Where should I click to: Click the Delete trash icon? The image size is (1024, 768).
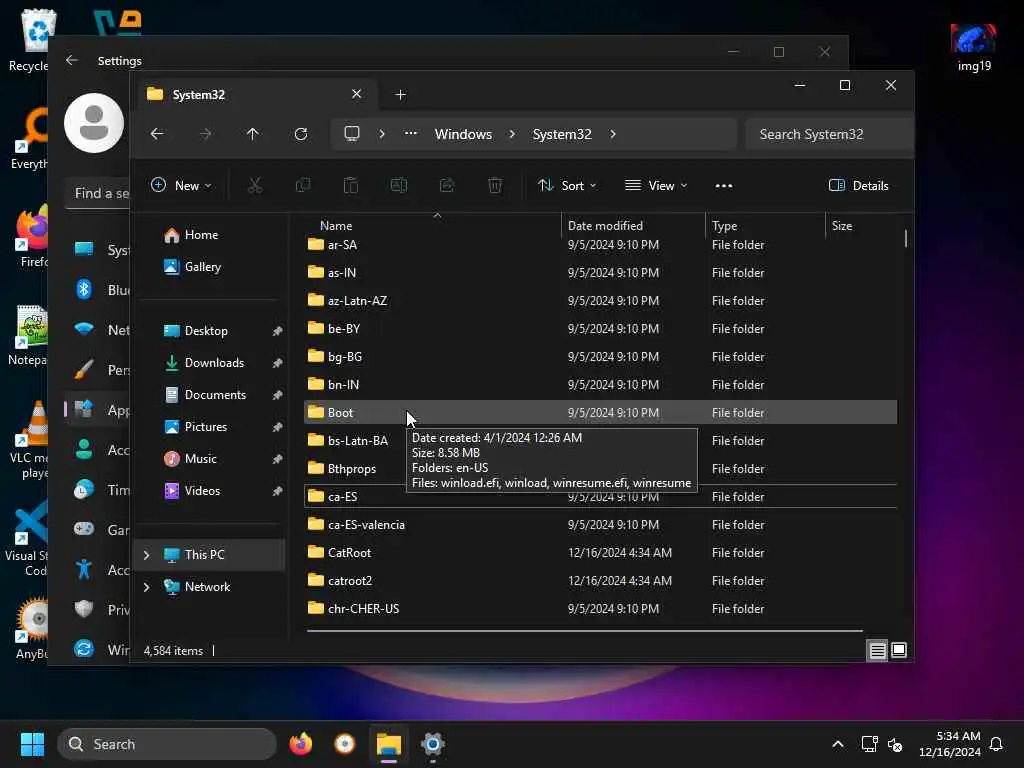pos(495,185)
